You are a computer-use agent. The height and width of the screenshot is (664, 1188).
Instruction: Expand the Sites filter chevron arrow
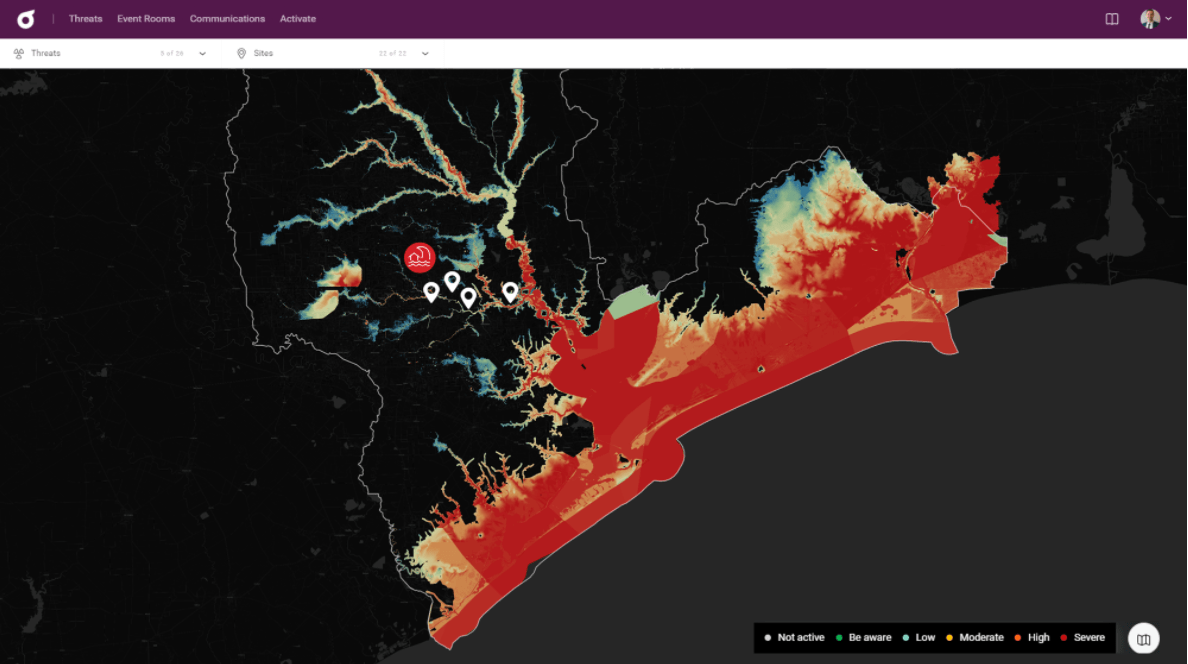point(425,54)
